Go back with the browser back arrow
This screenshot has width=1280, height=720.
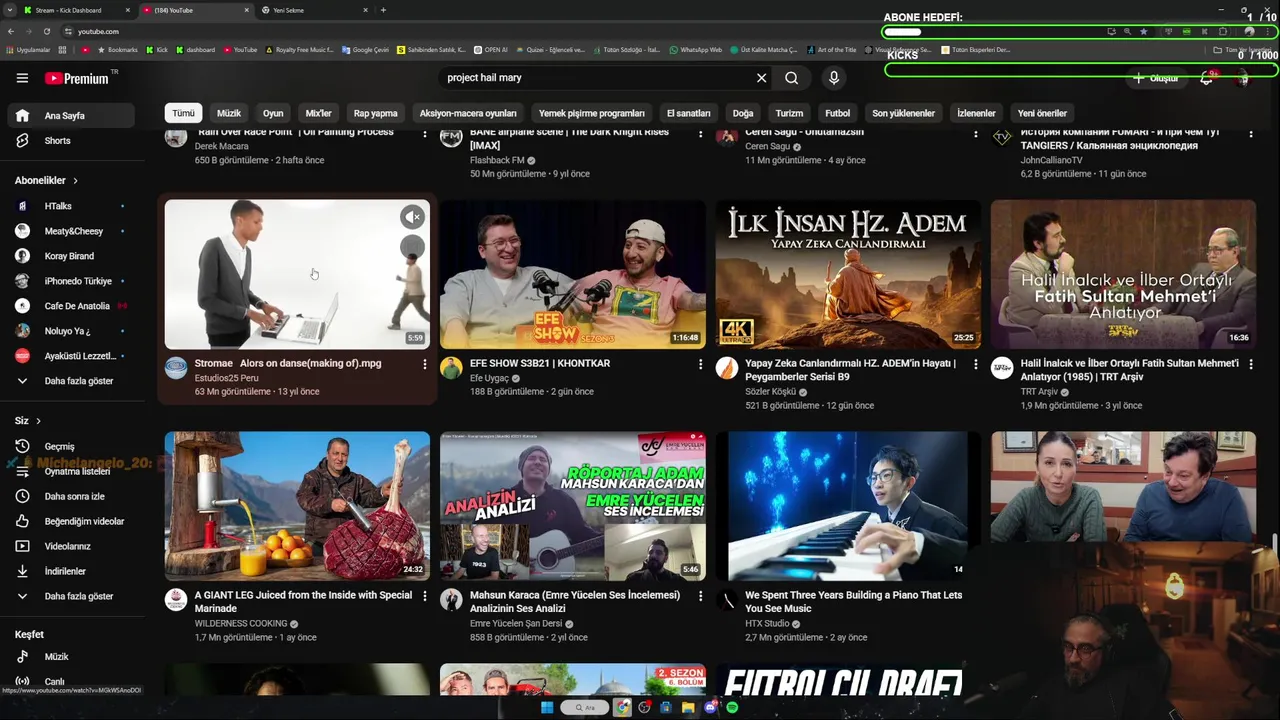coord(11,31)
